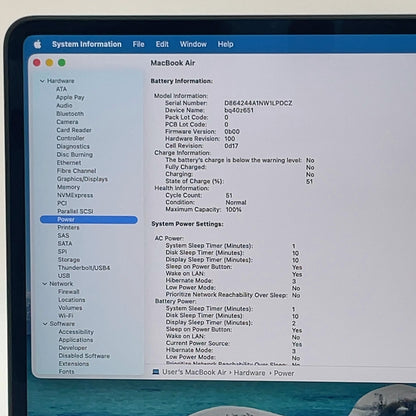Click Hardware in the path bar
Viewport: 416px width, 416px height.
250,373
